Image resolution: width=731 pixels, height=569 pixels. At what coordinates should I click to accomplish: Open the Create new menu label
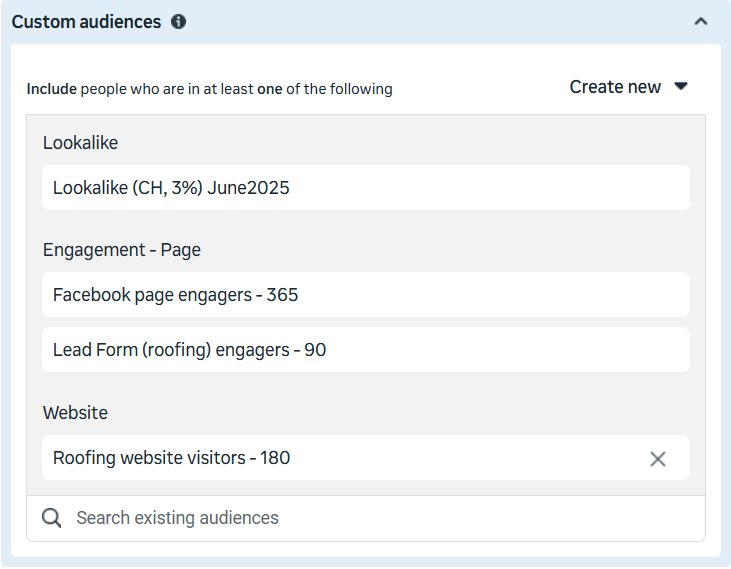(614, 87)
